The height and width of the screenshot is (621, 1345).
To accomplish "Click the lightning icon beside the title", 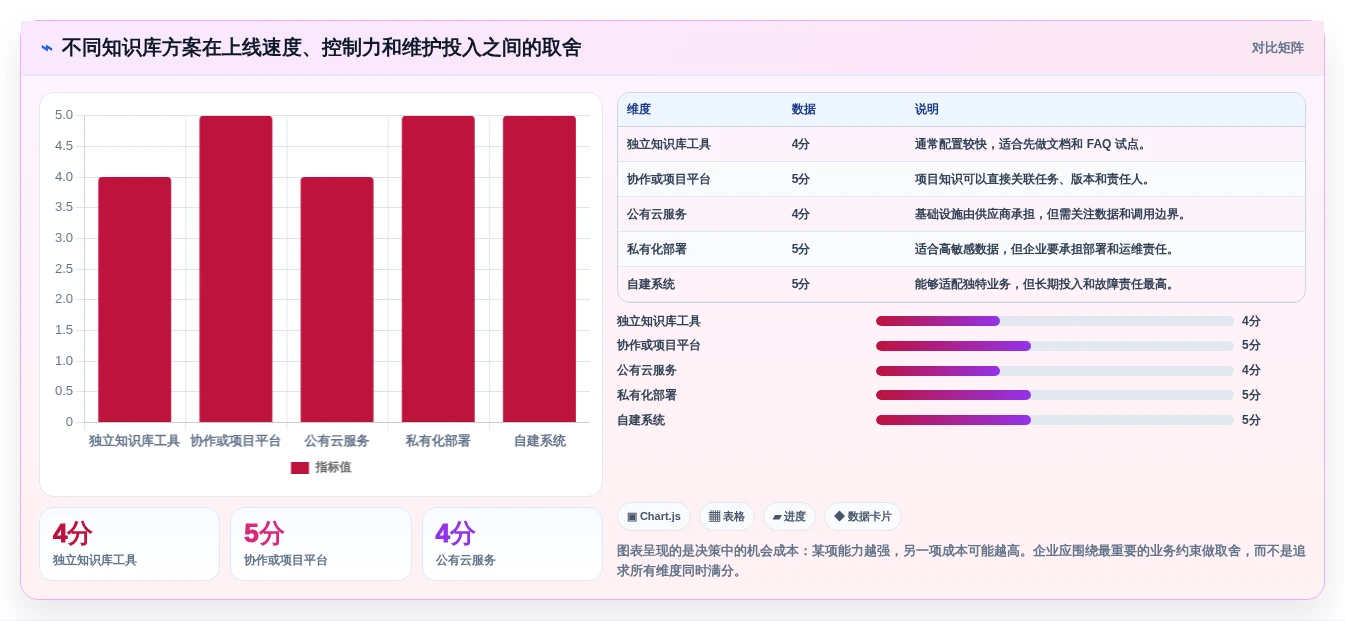I will point(47,48).
